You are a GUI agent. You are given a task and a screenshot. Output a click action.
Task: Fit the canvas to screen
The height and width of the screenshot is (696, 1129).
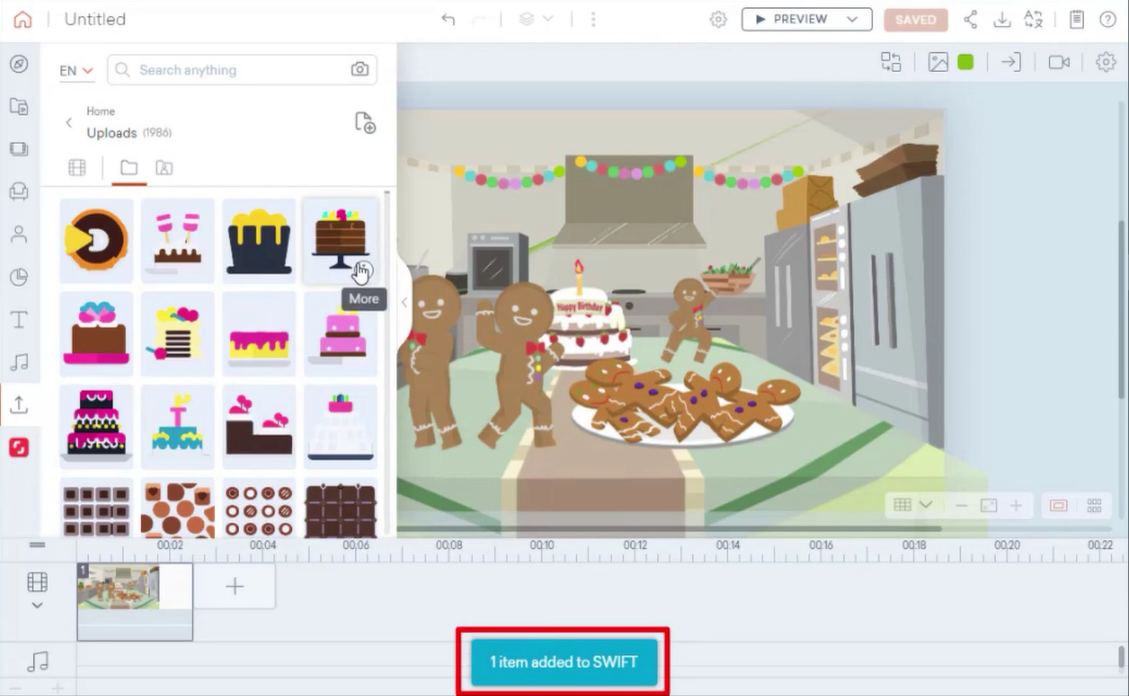(x=989, y=505)
